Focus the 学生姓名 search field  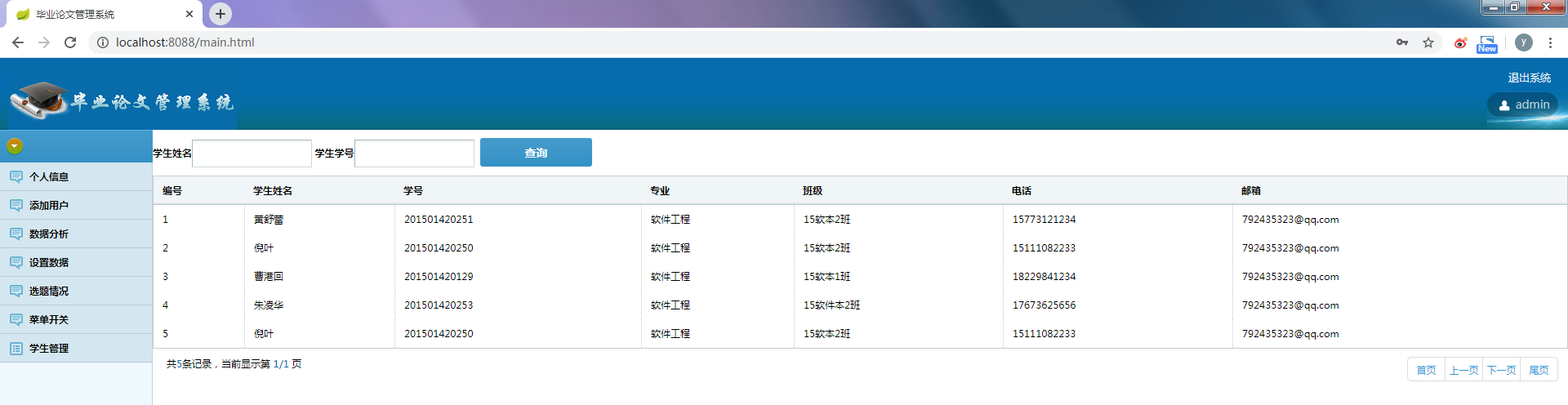[x=252, y=154]
